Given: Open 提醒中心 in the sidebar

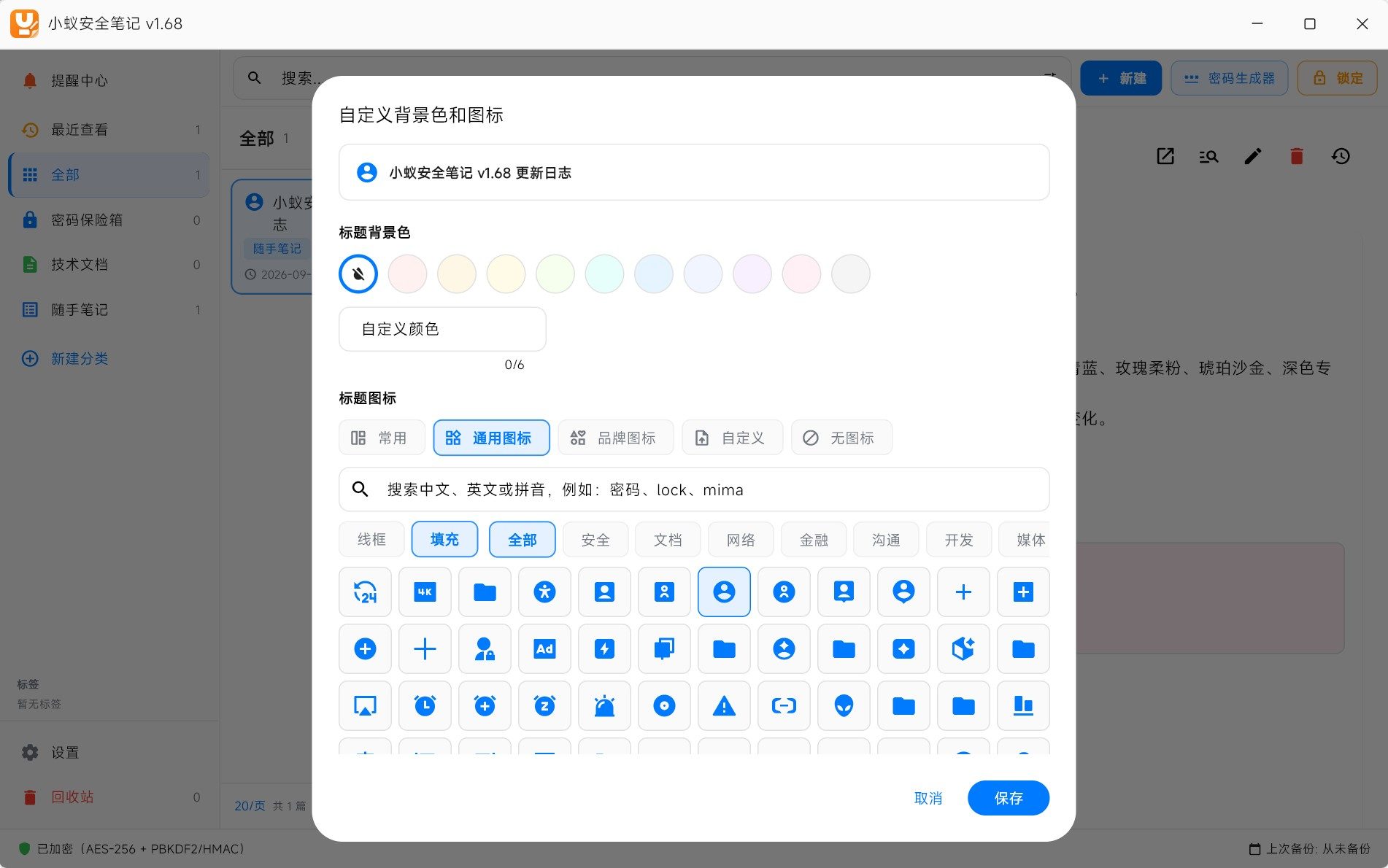Looking at the screenshot, I should click(x=109, y=80).
